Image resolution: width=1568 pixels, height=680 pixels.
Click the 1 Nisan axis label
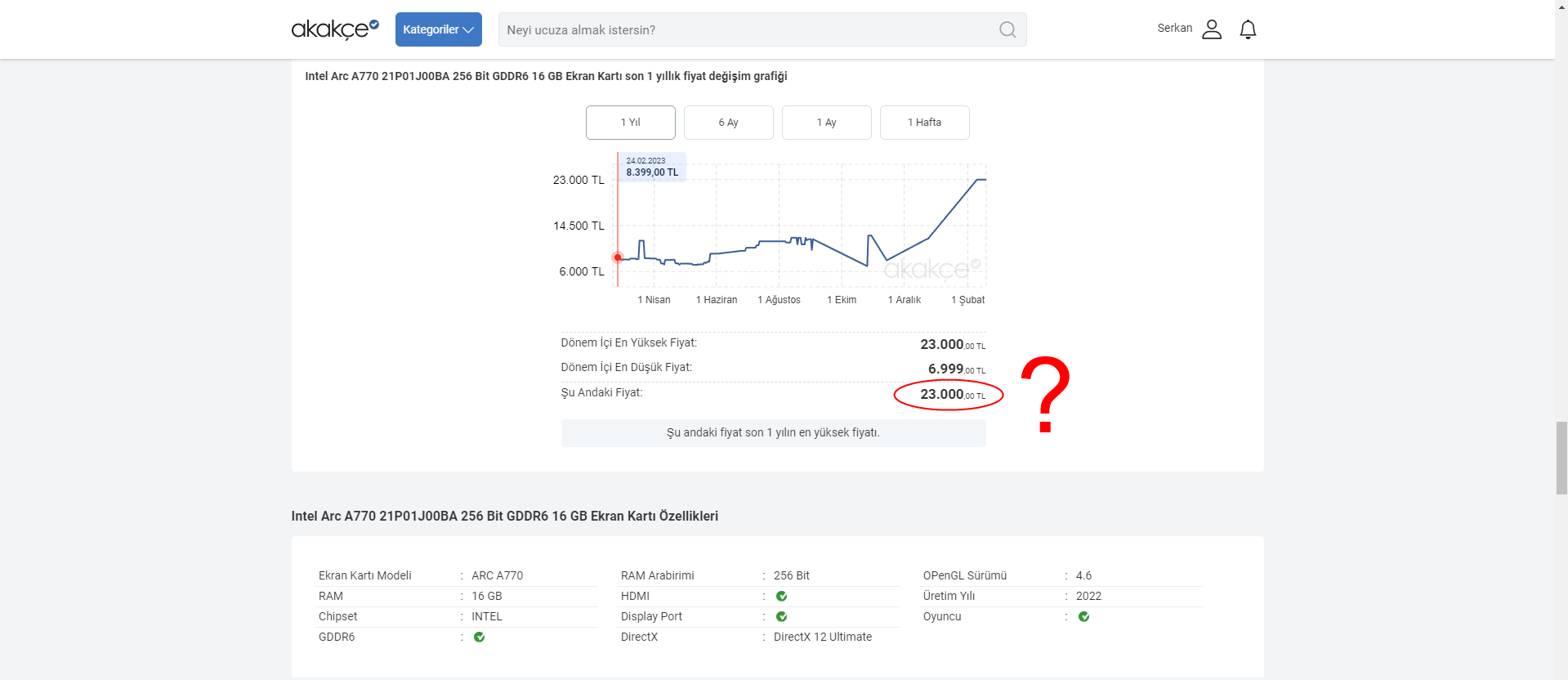(654, 300)
